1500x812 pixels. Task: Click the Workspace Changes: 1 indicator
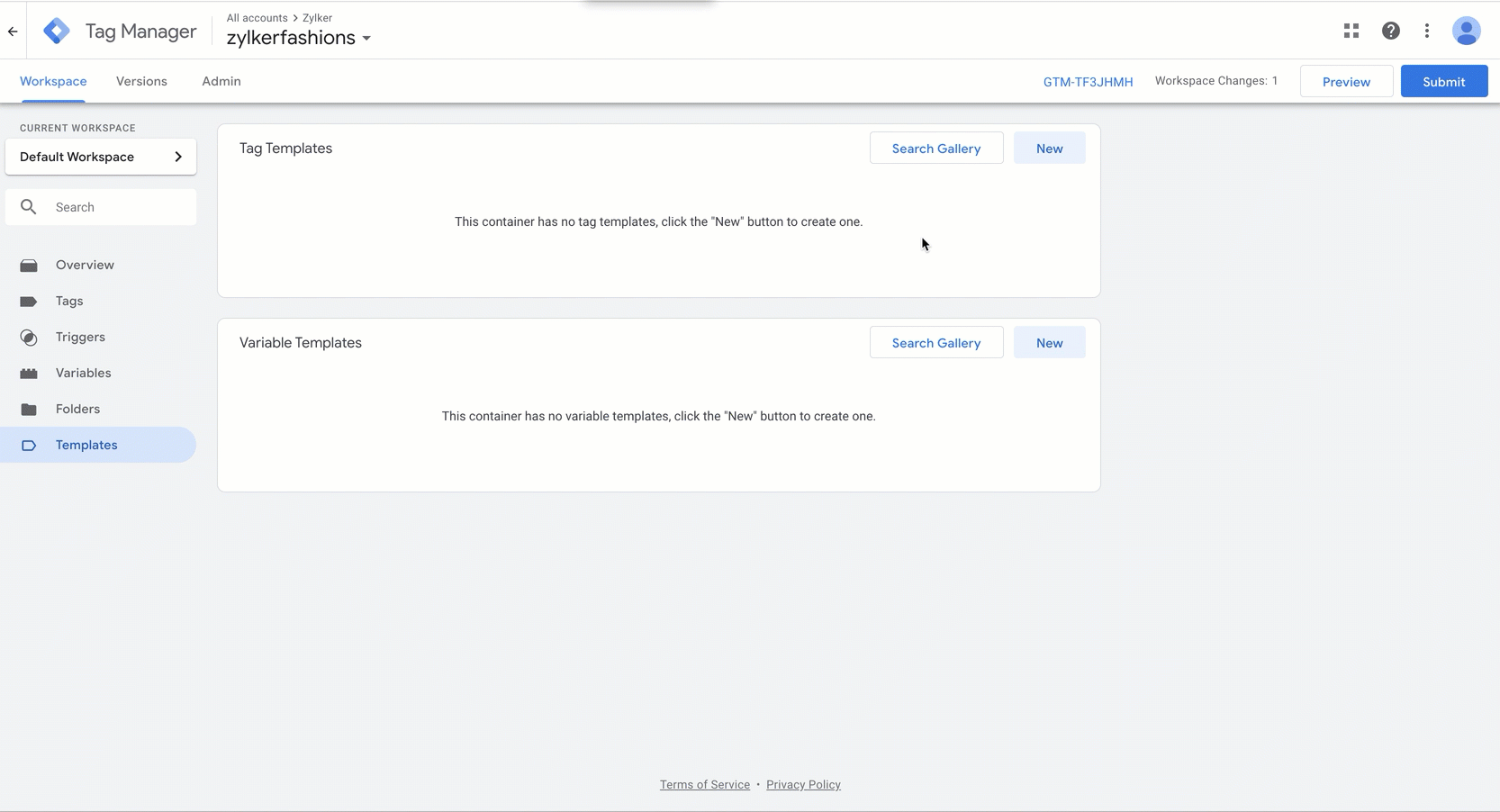pos(1216,81)
